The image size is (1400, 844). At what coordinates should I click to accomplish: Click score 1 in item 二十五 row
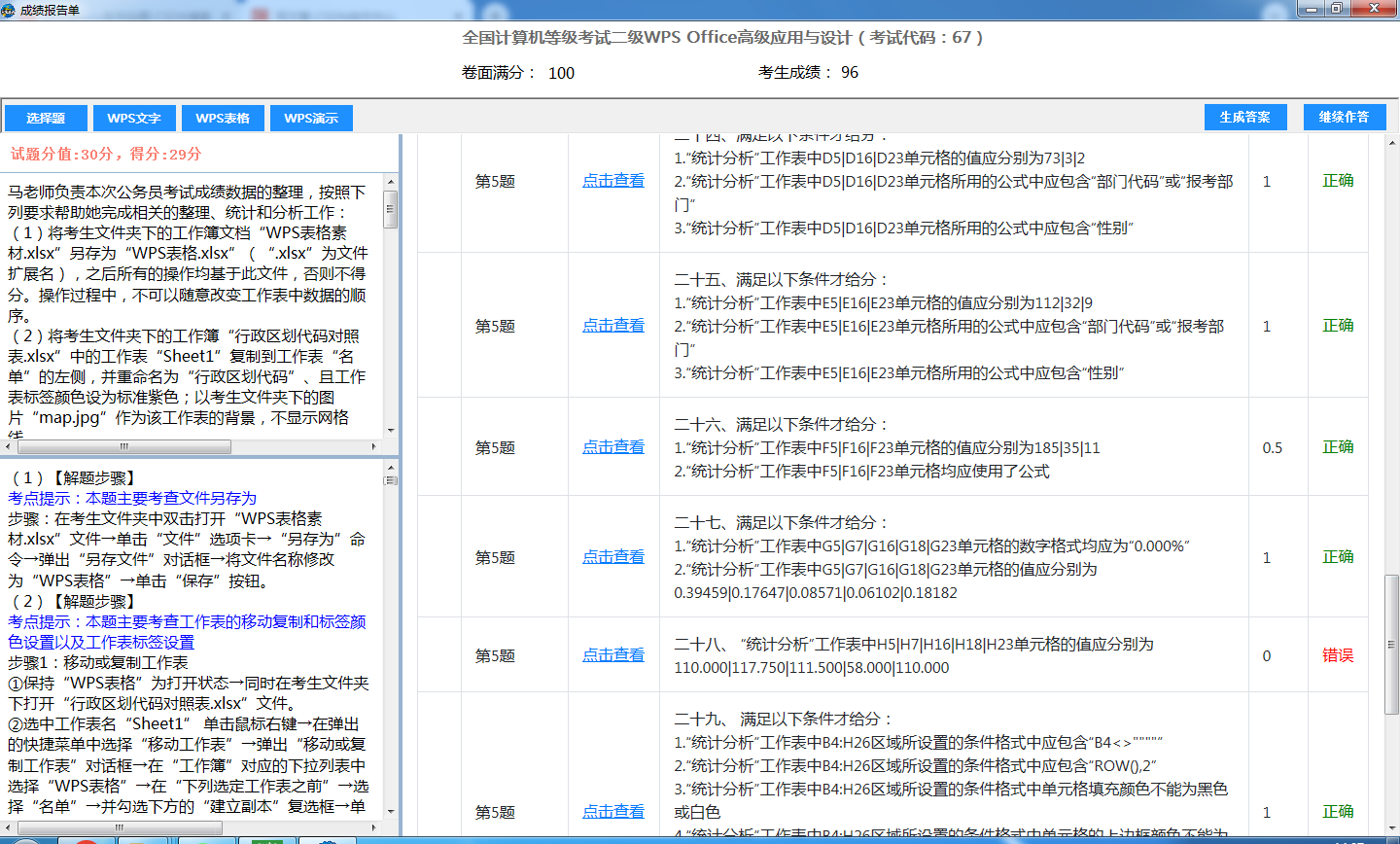(x=1267, y=326)
